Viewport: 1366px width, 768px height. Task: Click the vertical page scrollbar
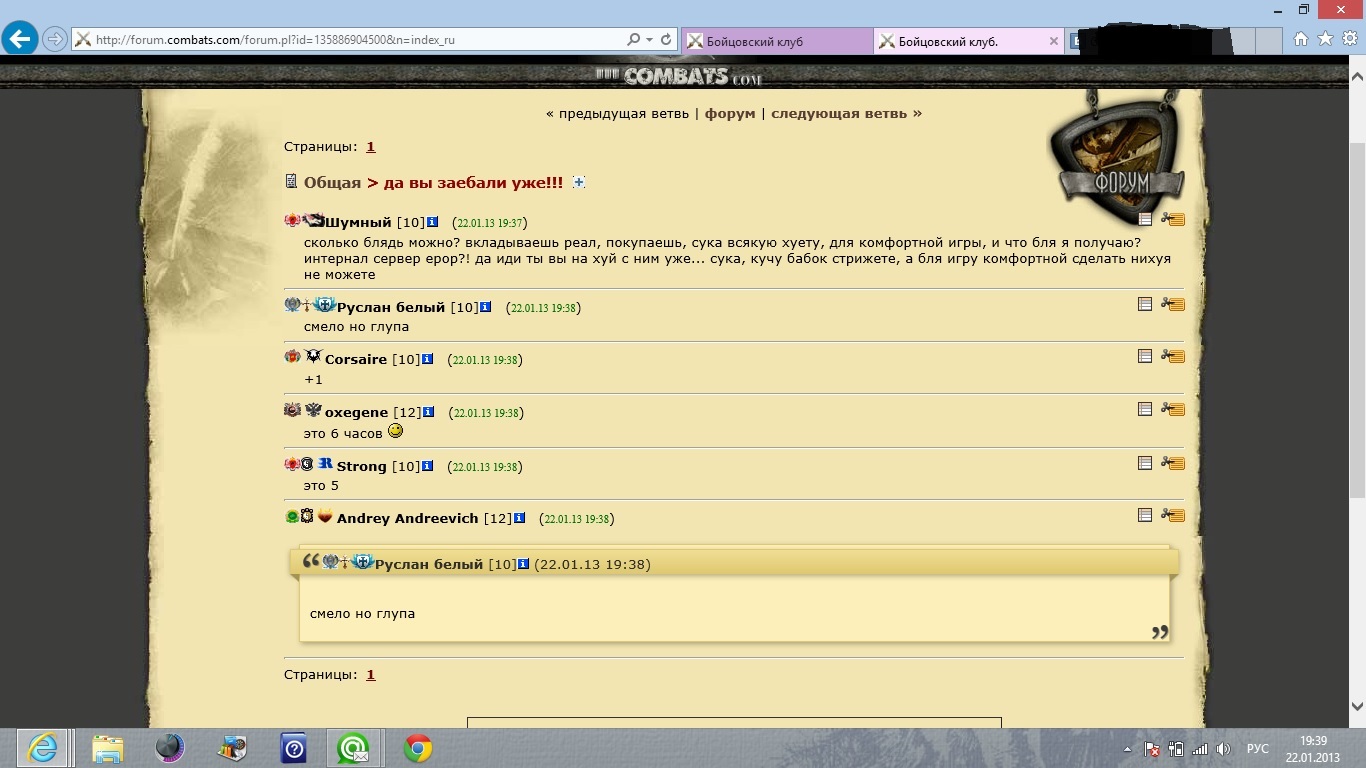pos(1357,320)
